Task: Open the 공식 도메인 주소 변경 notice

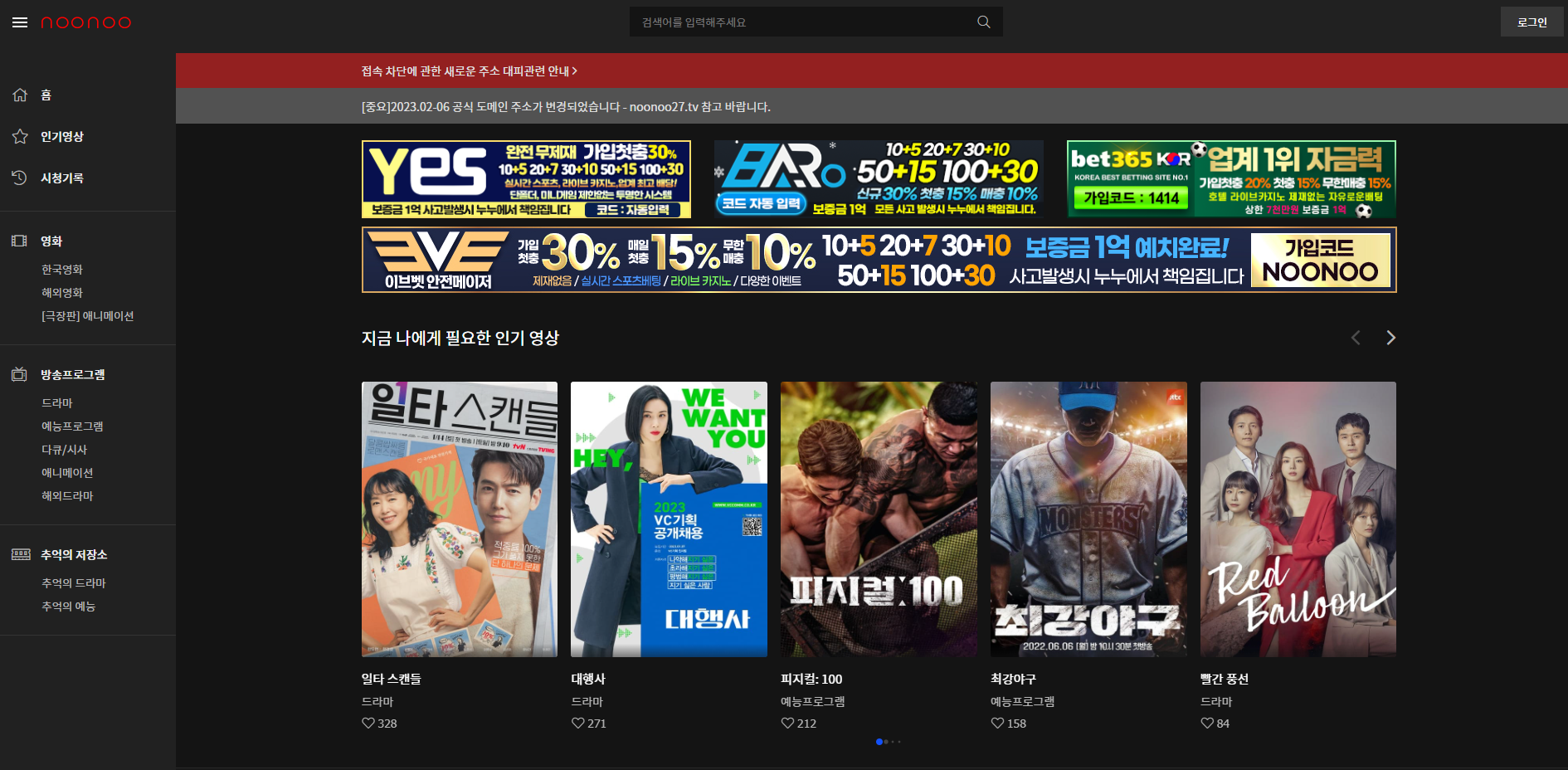Action: coord(566,107)
